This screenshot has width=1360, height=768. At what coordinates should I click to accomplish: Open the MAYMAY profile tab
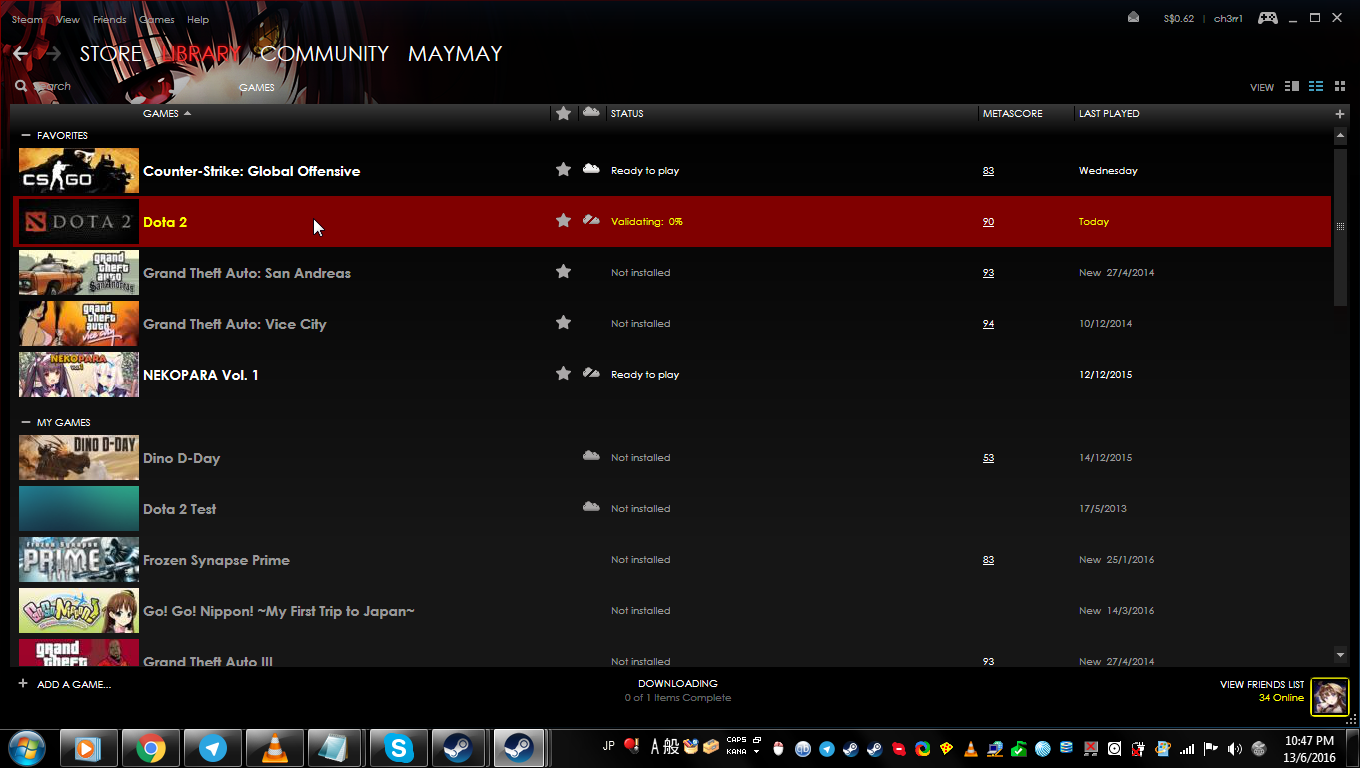coord(455,54)
